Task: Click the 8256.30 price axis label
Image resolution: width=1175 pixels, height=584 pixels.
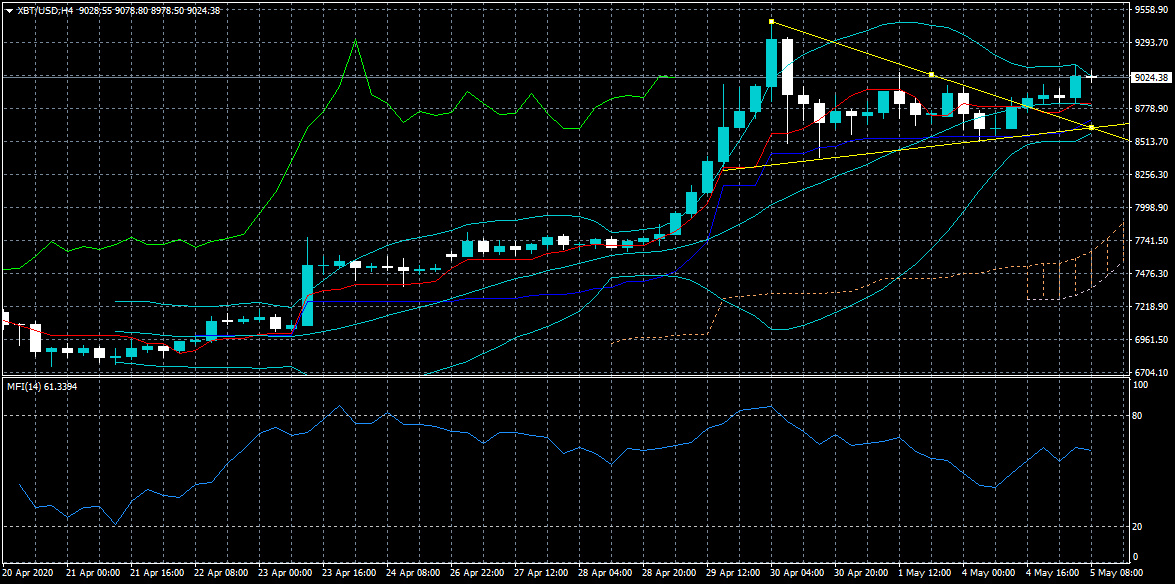Action: [x=1153, y=175]
